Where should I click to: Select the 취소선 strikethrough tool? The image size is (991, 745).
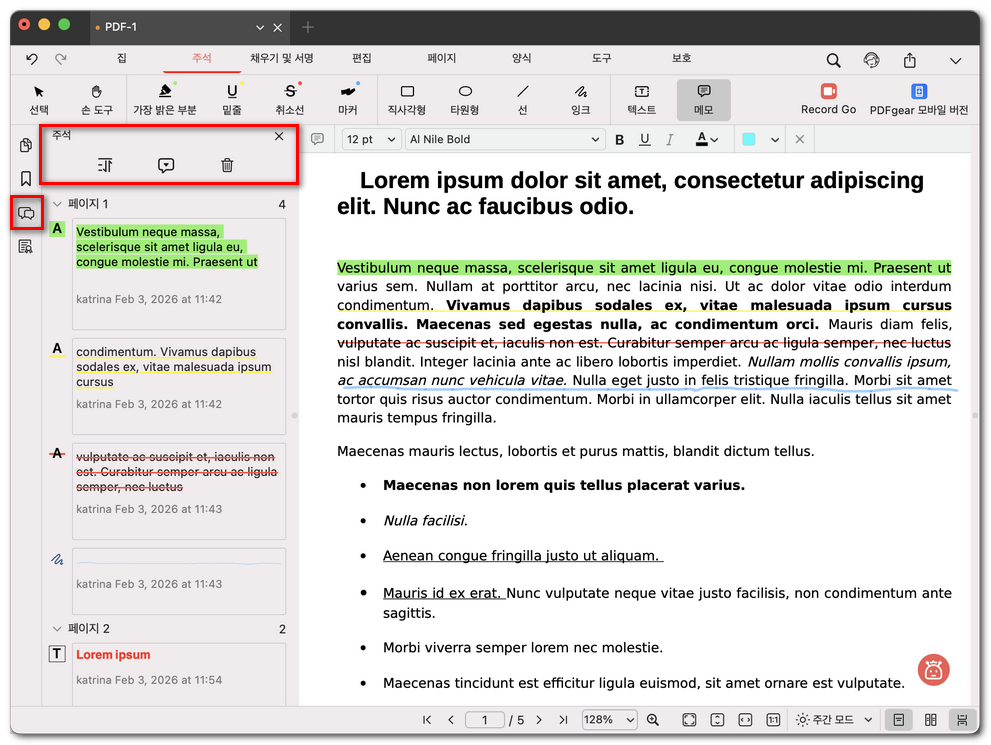(290, 98)
